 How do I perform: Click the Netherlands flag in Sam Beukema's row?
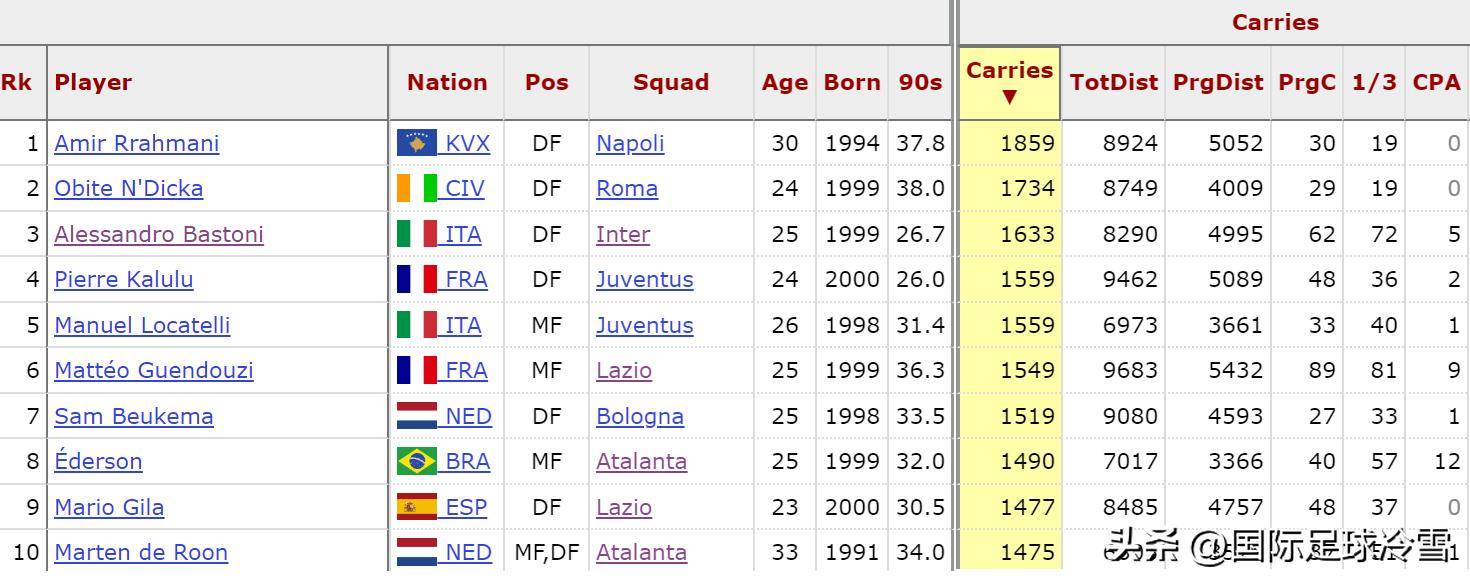point(417,416)
